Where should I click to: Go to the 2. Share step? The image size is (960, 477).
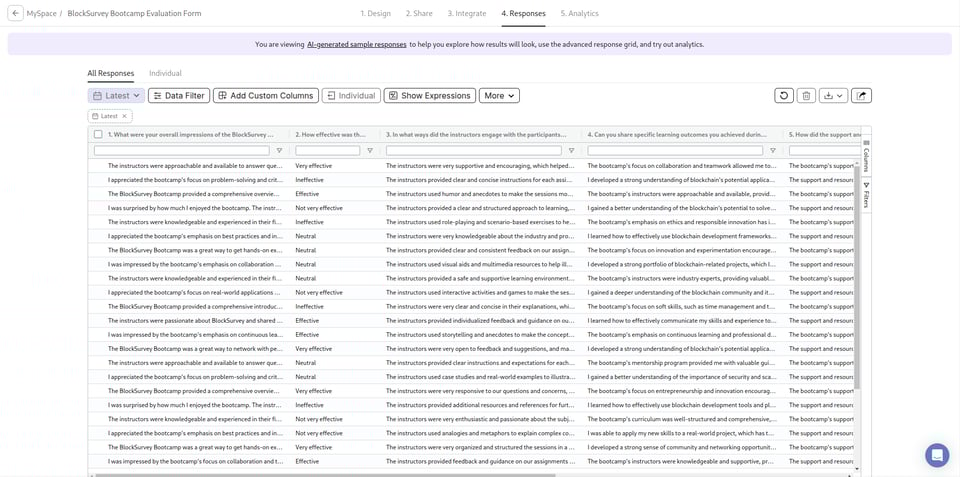click(x=419, y=13)
